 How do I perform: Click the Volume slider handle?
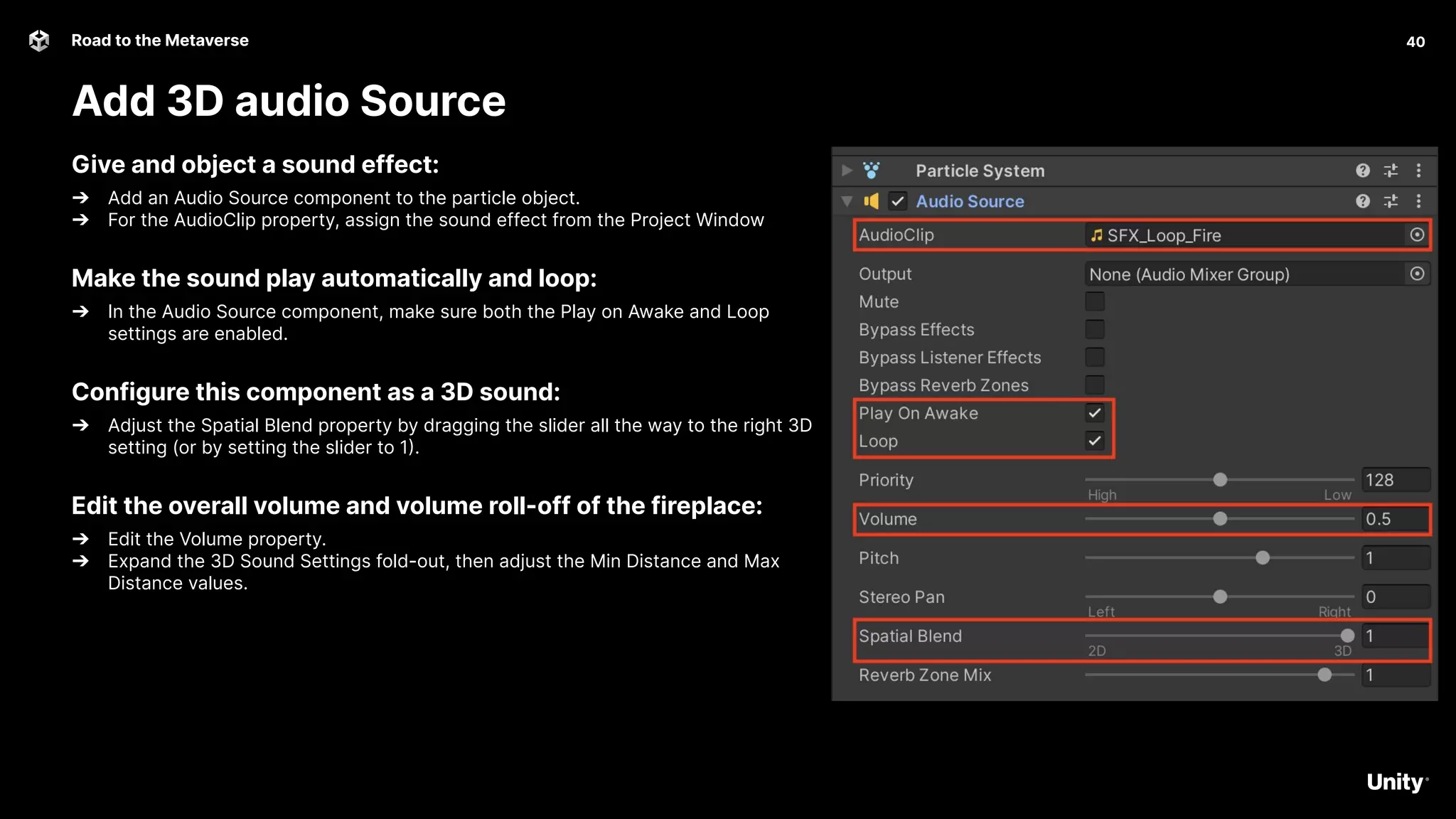pos(1220,519)
